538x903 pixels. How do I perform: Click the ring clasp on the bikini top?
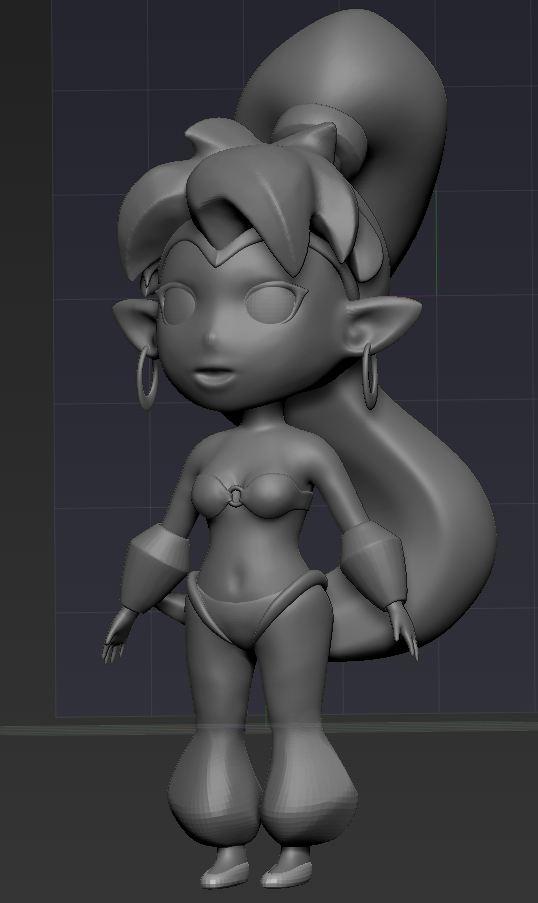click(236, 495)
